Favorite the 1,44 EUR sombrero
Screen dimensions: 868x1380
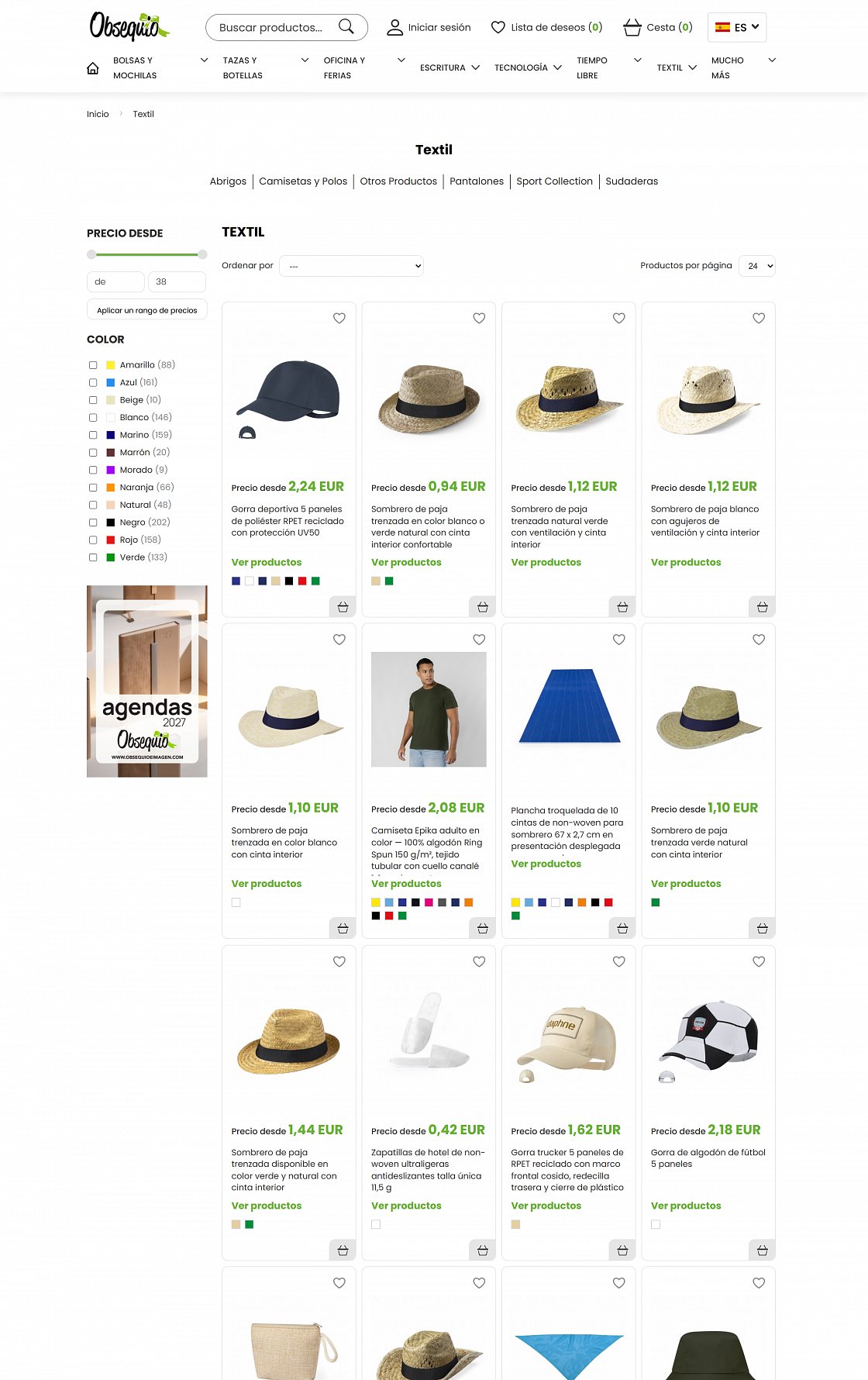pyautogui.click(x=339, y=961)
